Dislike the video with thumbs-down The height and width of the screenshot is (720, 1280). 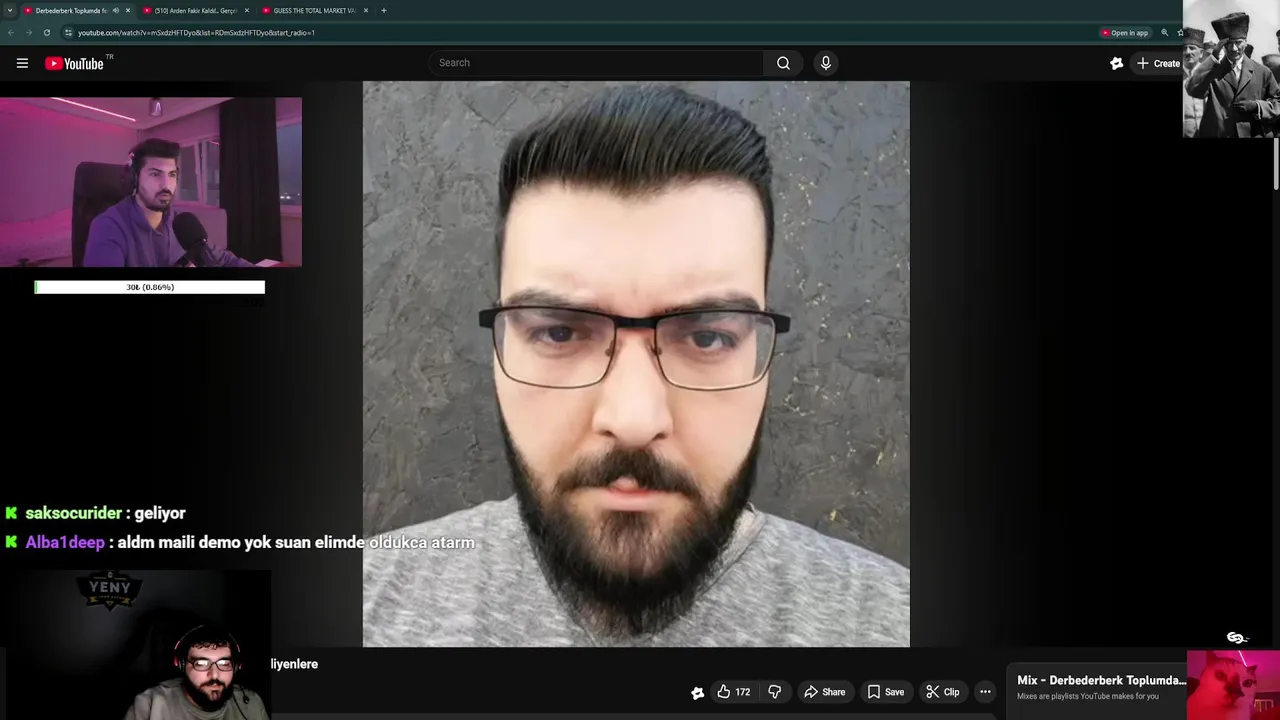click(x=774, y=692)
